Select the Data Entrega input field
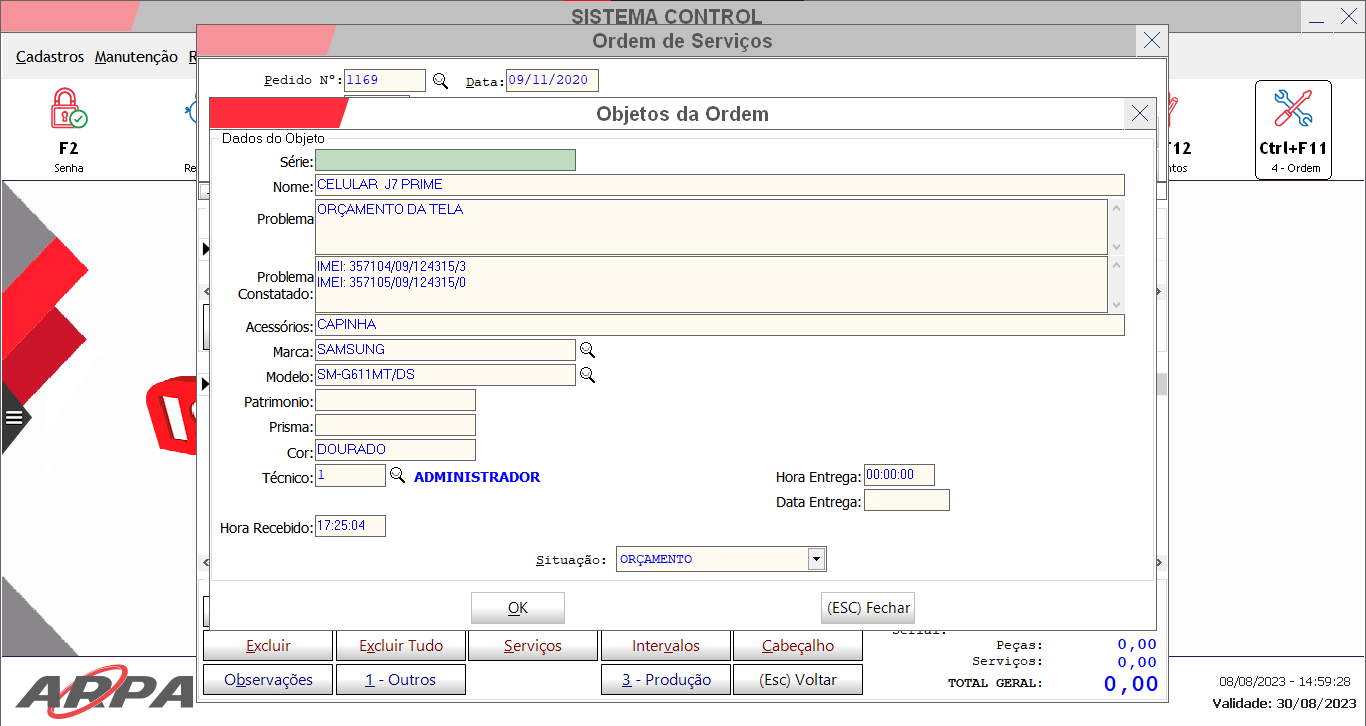This screenshot has height=726, width=1366. coord(906,501)
